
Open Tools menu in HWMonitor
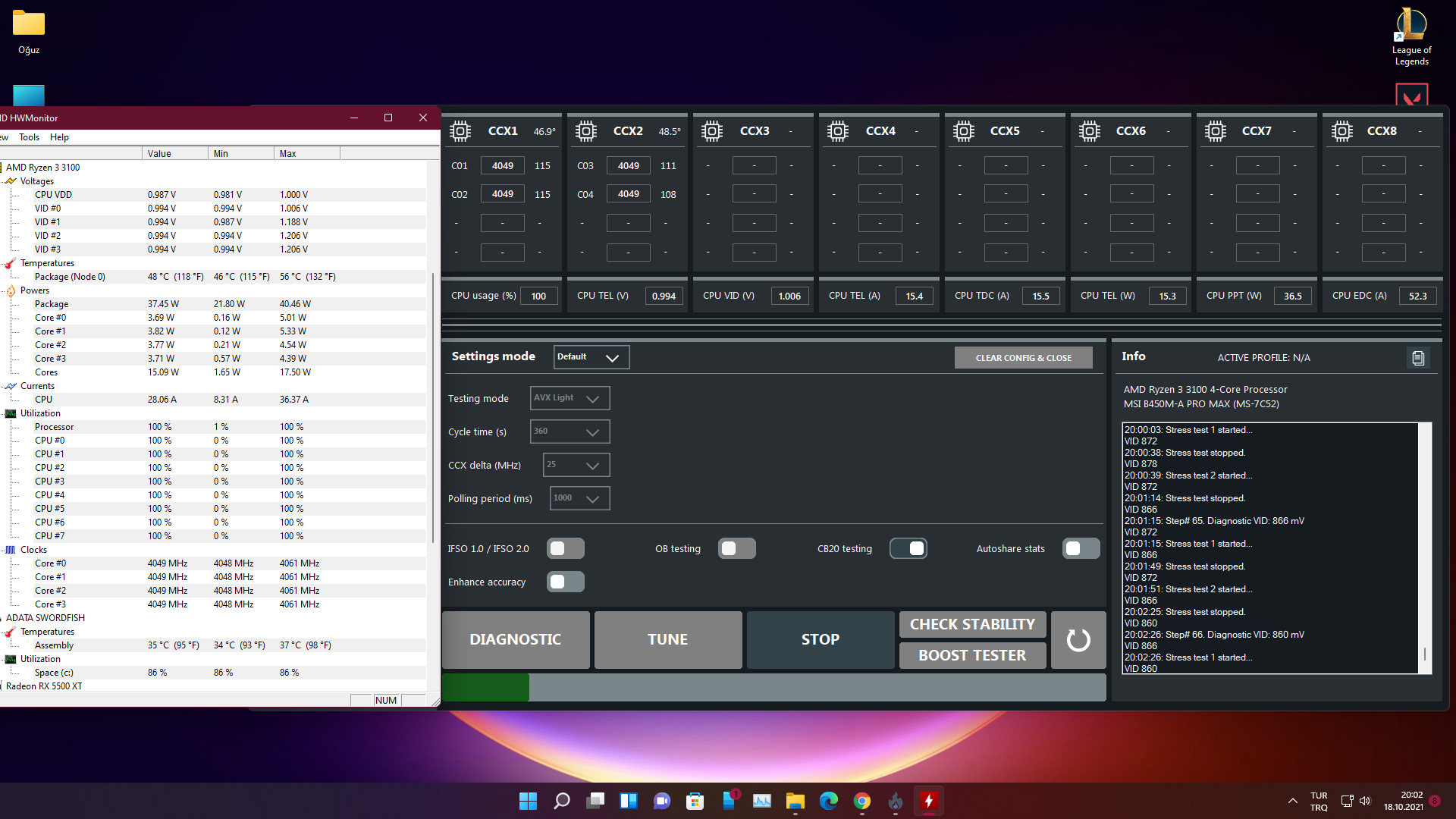29,137
